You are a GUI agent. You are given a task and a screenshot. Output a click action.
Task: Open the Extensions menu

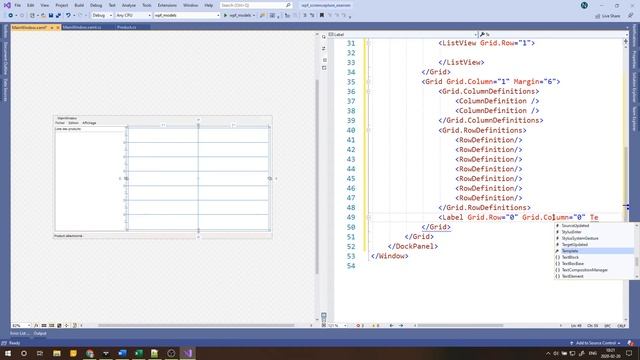[167, 5]
